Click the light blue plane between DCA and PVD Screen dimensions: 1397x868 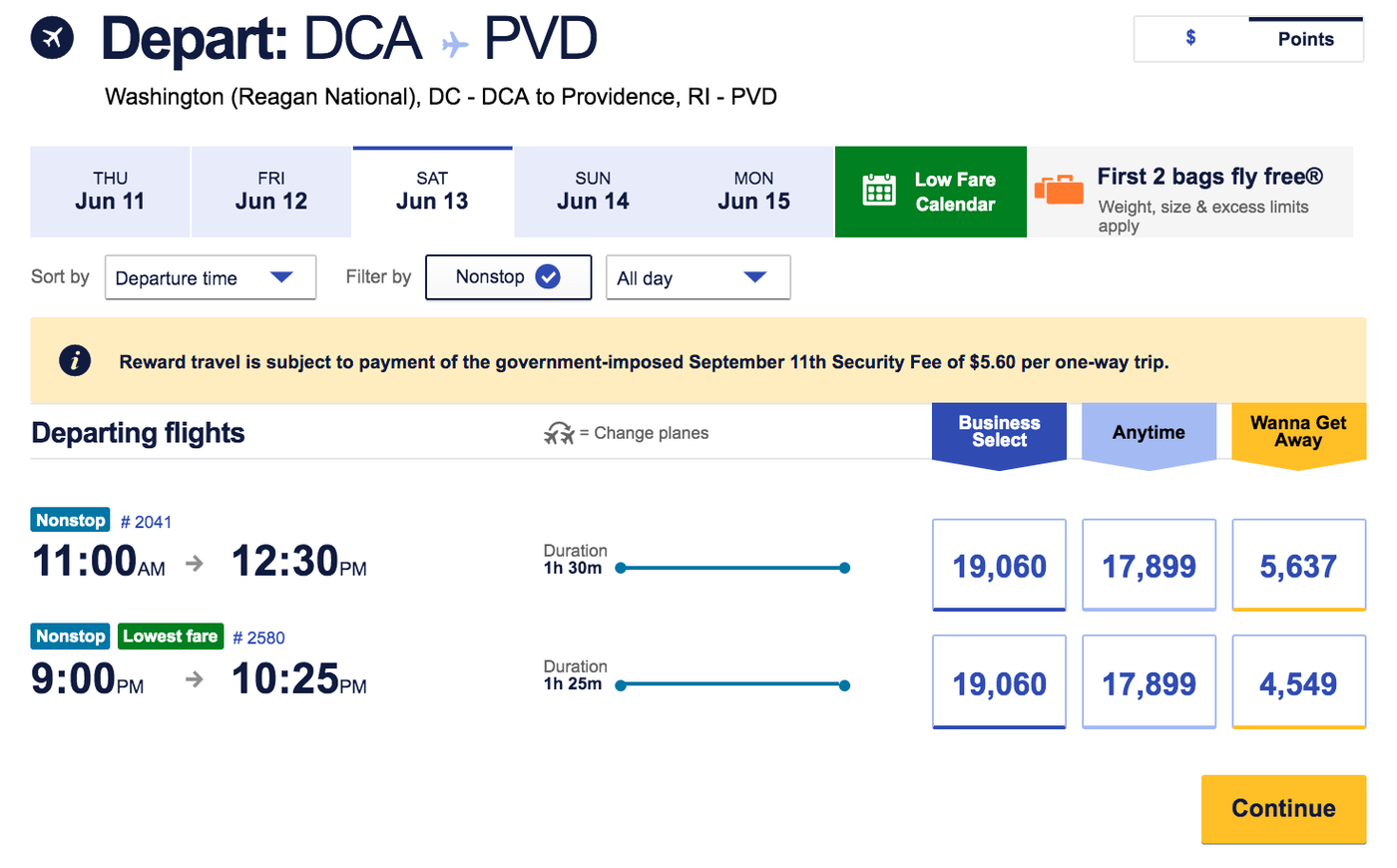coord(455,44)
